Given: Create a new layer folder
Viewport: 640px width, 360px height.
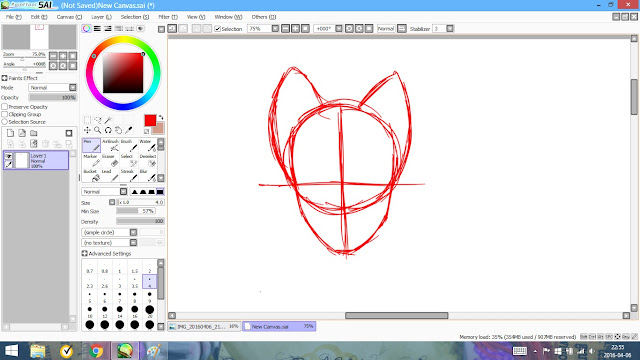Looking at the screenshot, I should pos(34,133).
